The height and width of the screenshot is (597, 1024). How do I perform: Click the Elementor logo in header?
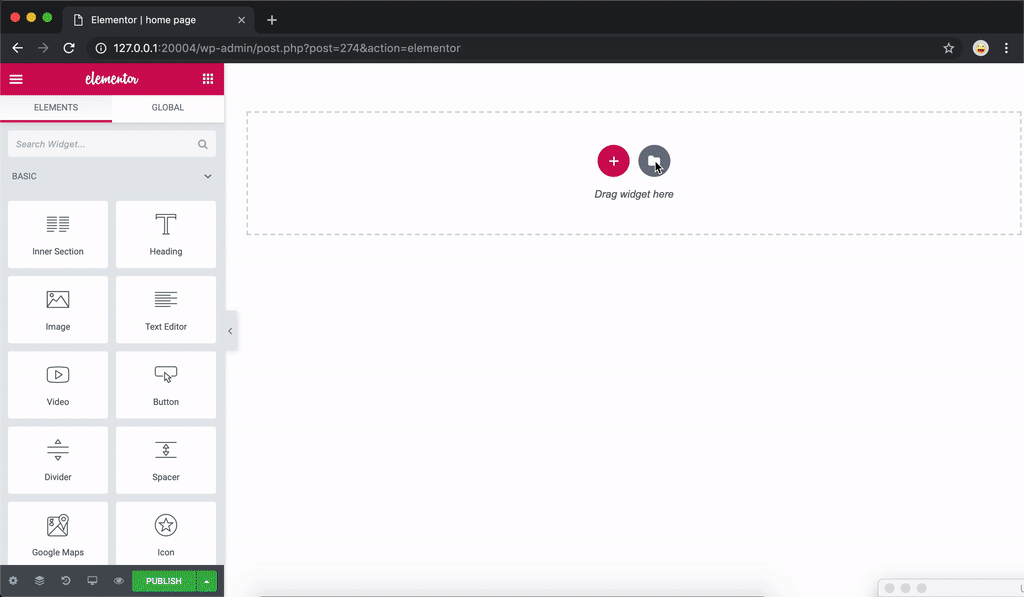(112, 79)
